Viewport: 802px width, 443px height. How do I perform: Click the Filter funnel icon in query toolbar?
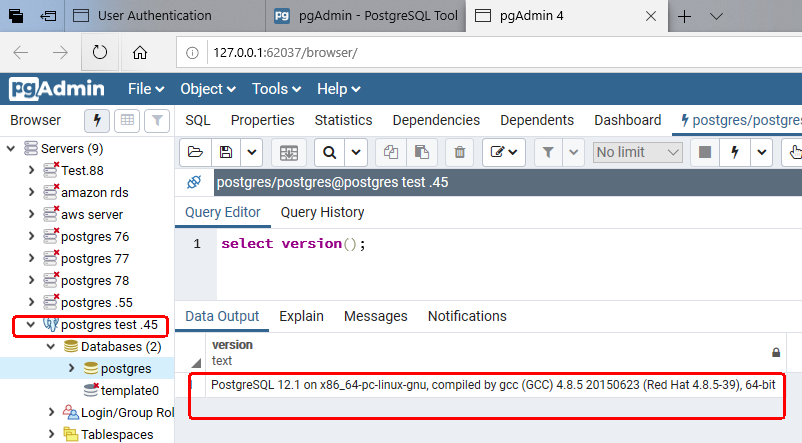click(x=548, y=152)
